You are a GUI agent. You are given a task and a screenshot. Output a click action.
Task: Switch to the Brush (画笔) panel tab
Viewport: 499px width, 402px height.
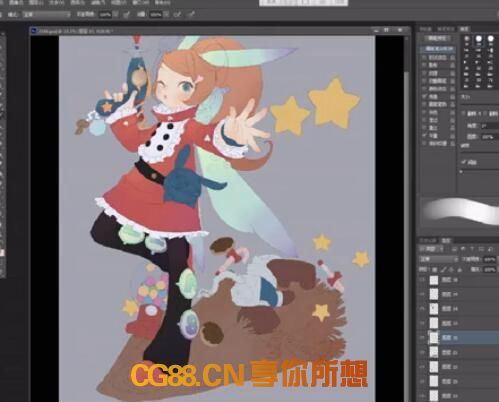click(x=464, y=29)
